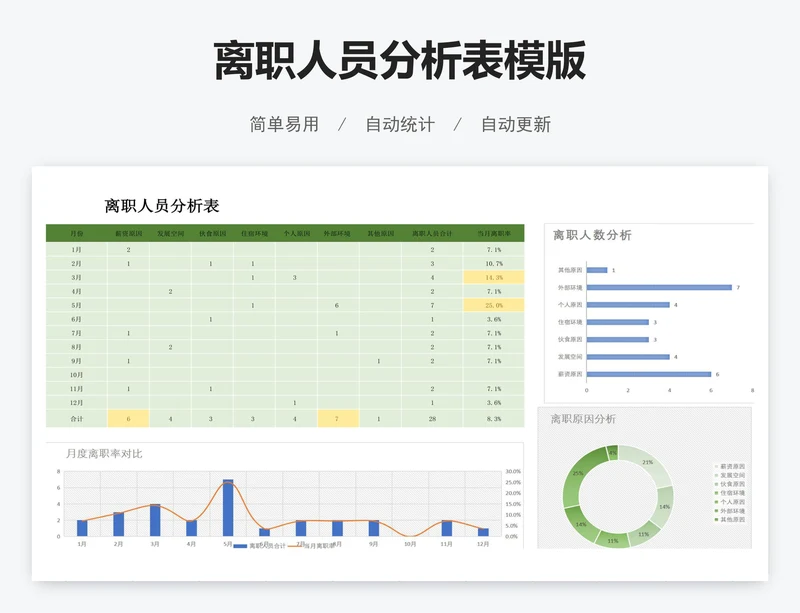Click 住宿环境 axis label in bar chart
Viewport: 800px width, 613px height.
click(x=570, y=322)
